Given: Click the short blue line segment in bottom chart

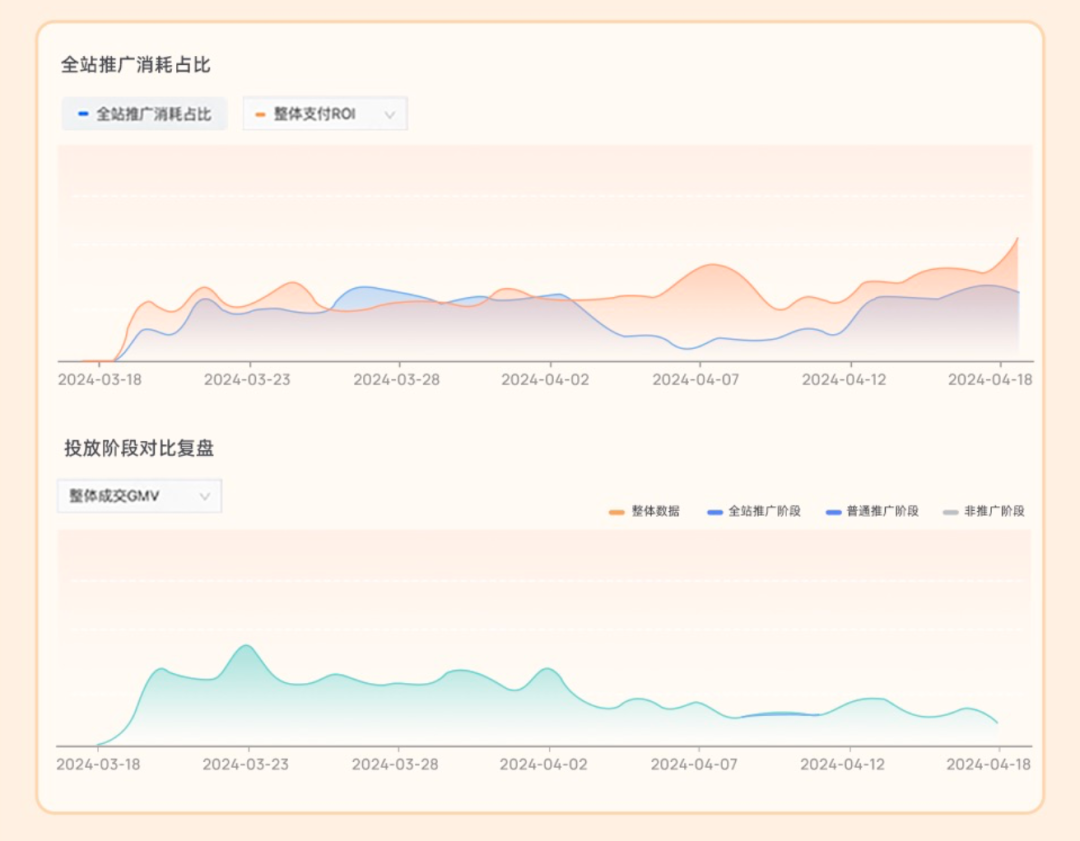Looking at the screenshot, I should click(x=780, y=714).
